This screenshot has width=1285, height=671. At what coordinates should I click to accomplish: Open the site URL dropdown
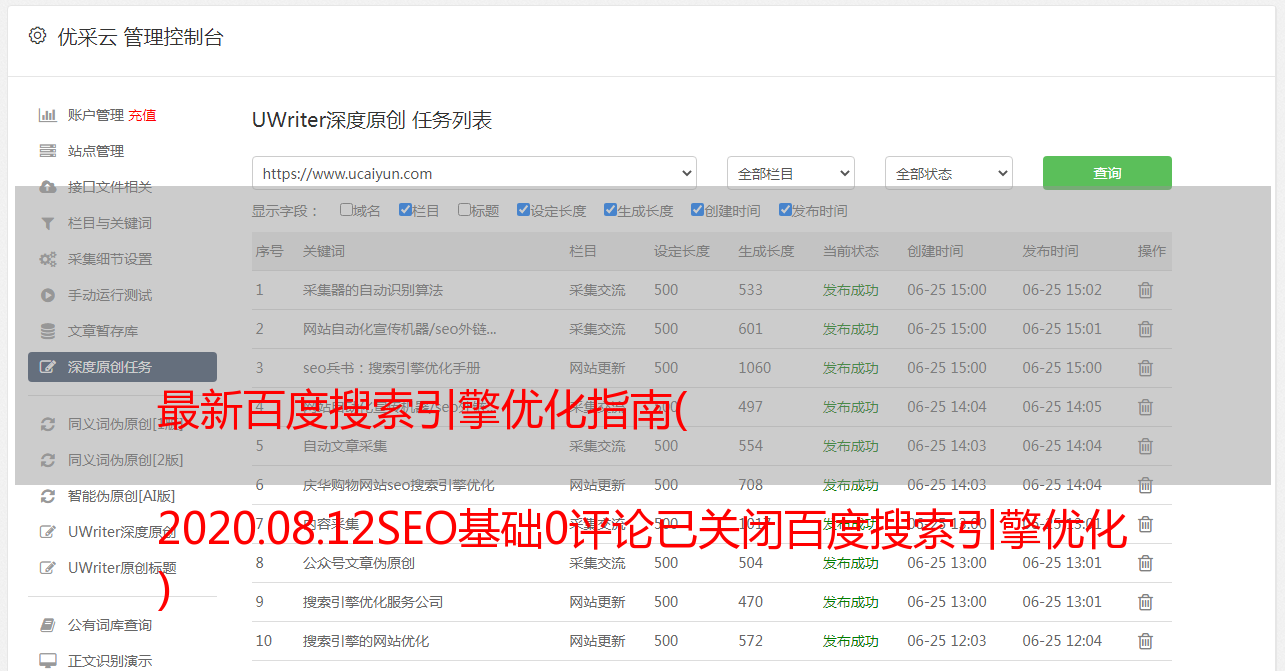click(474, 173)
